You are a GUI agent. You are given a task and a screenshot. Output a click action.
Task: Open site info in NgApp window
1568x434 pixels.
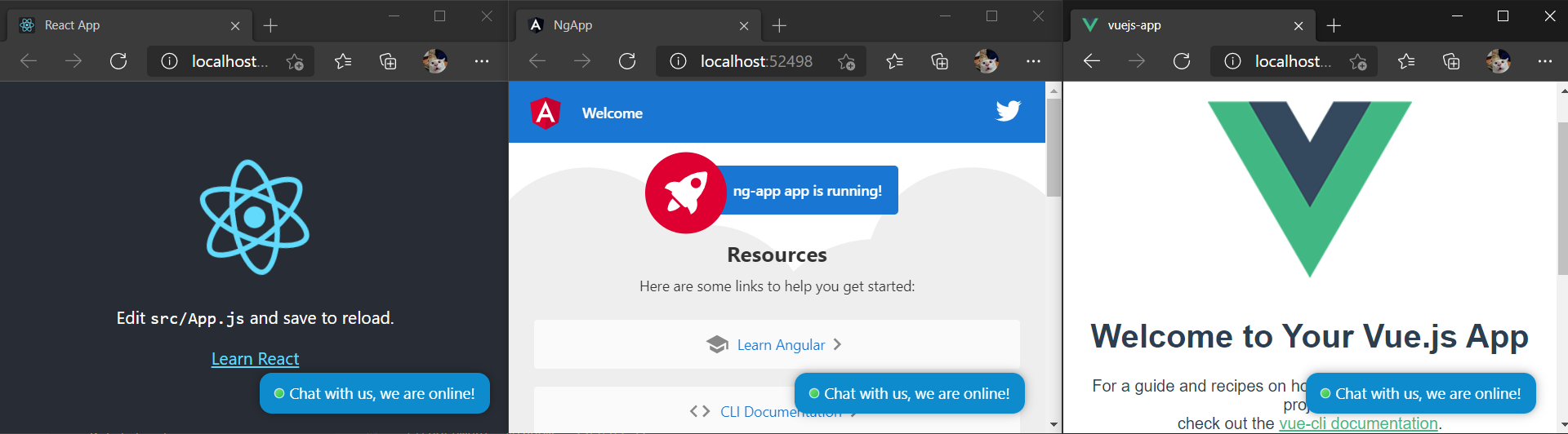[678, 61]
